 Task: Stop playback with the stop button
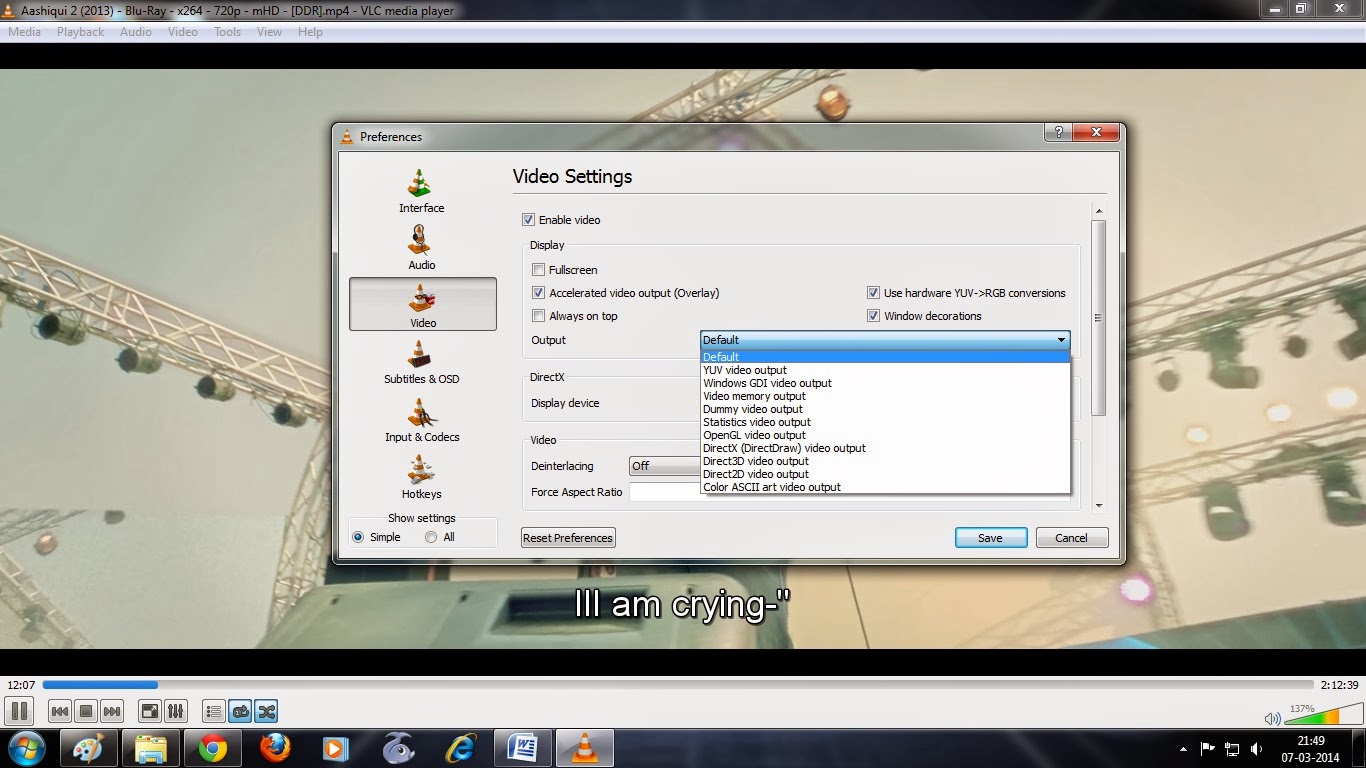(86, 712)
